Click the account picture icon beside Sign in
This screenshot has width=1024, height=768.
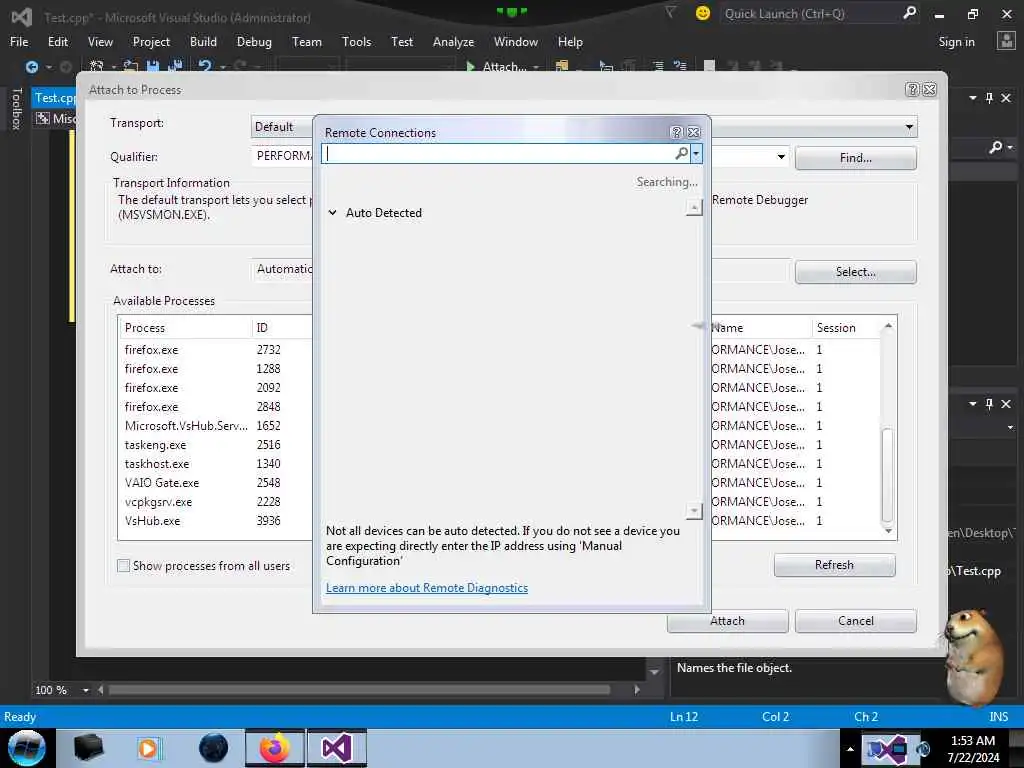(x=1006, y=41)
